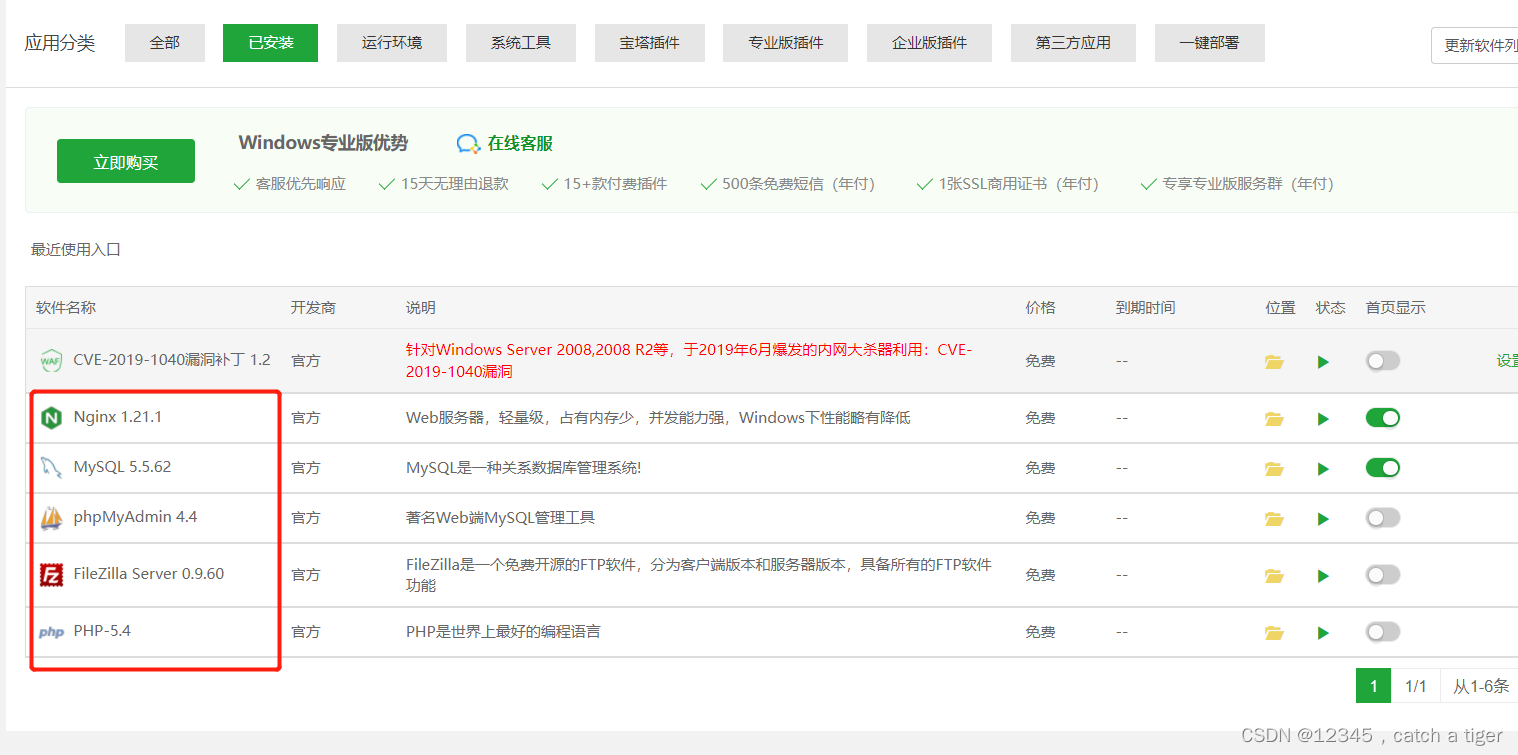Open the MySQL 5.5.62 entry
Viewport: 1518px width, 755px height.
pos(122,467)
